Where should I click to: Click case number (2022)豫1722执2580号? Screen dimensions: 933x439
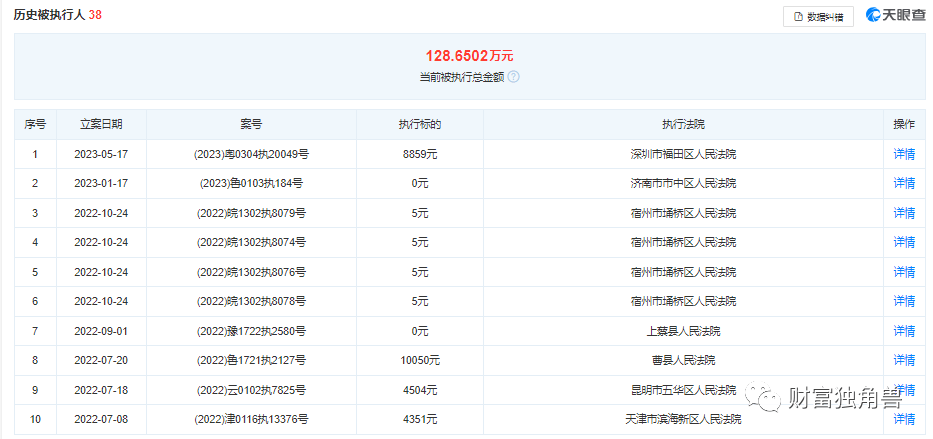click(251, 331)
